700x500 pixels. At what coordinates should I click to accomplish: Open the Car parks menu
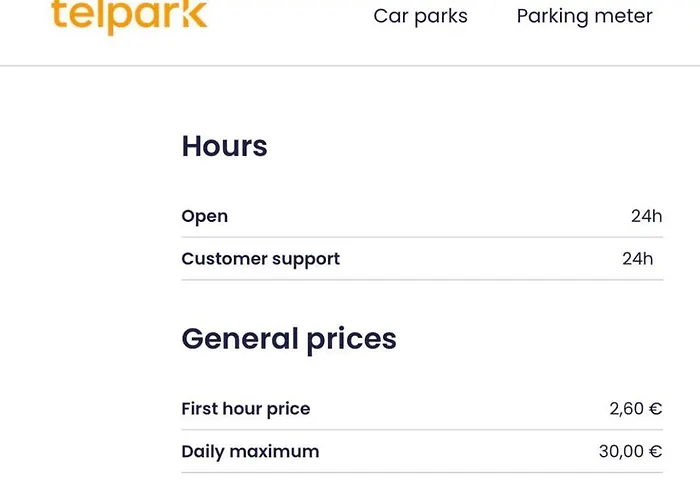click(x=420, y=16)
